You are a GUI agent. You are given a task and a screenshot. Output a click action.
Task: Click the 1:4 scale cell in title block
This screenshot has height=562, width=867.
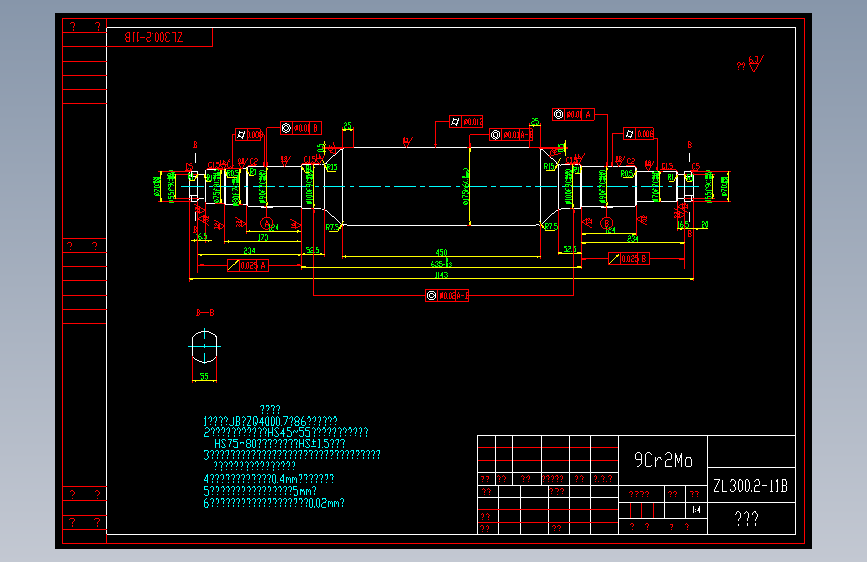point(696,509)
